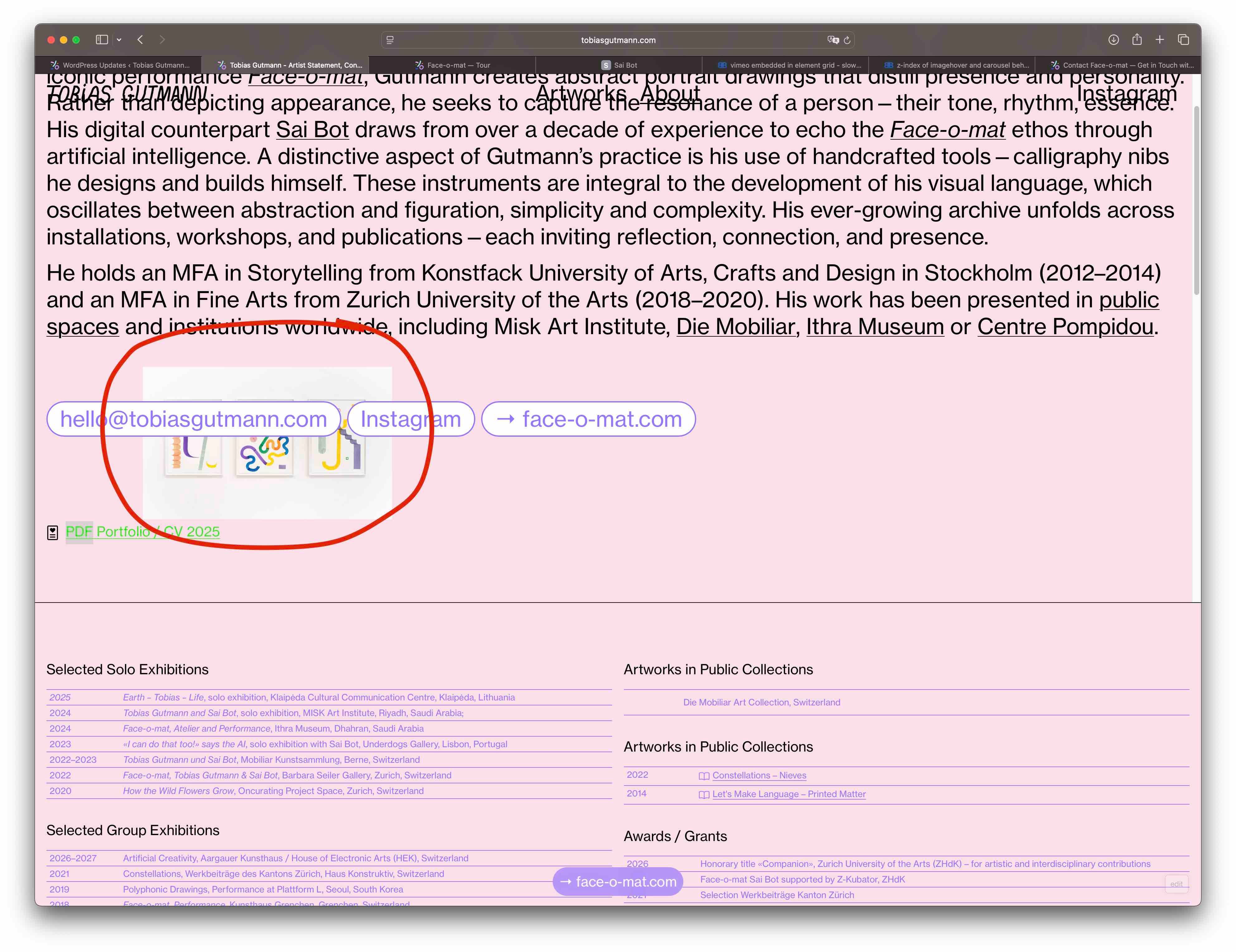Follow the Centre Pompidou link
Viewport: 1236px width, 952px height.
coord(1065,327)
